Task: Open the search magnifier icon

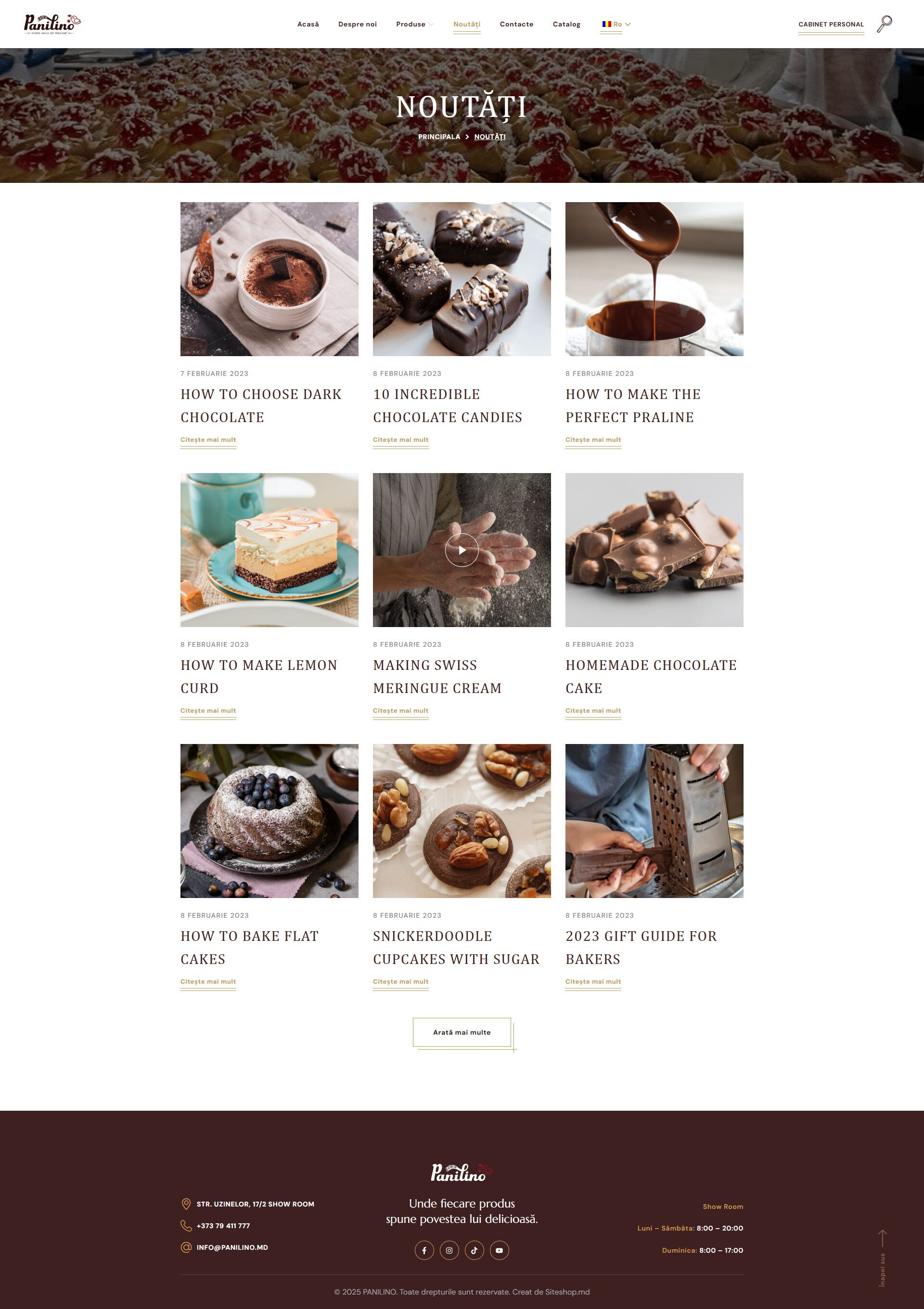Action: (x=884, y=24)
